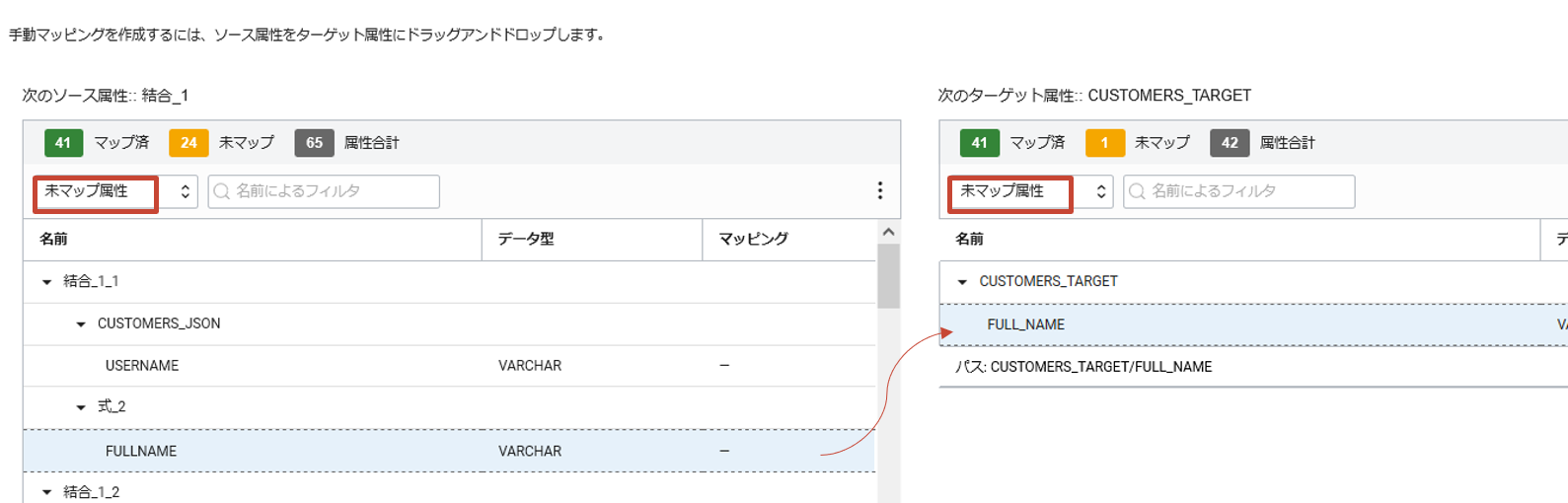Image resolution: width=1568 pixels, height=503 pixels.
Task: Select the USERNAME source attribute row
Action: tap(142, 366)
